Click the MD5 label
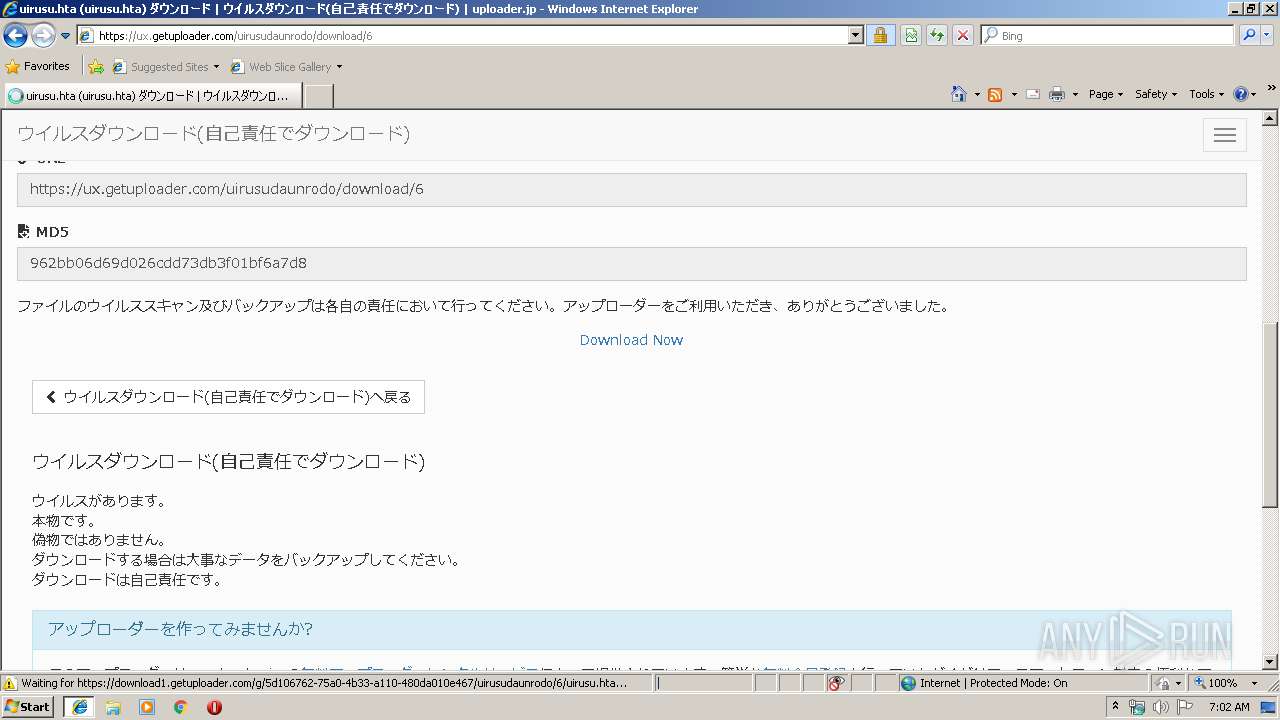The image size is (1280, 720). (x=52, y=232)
